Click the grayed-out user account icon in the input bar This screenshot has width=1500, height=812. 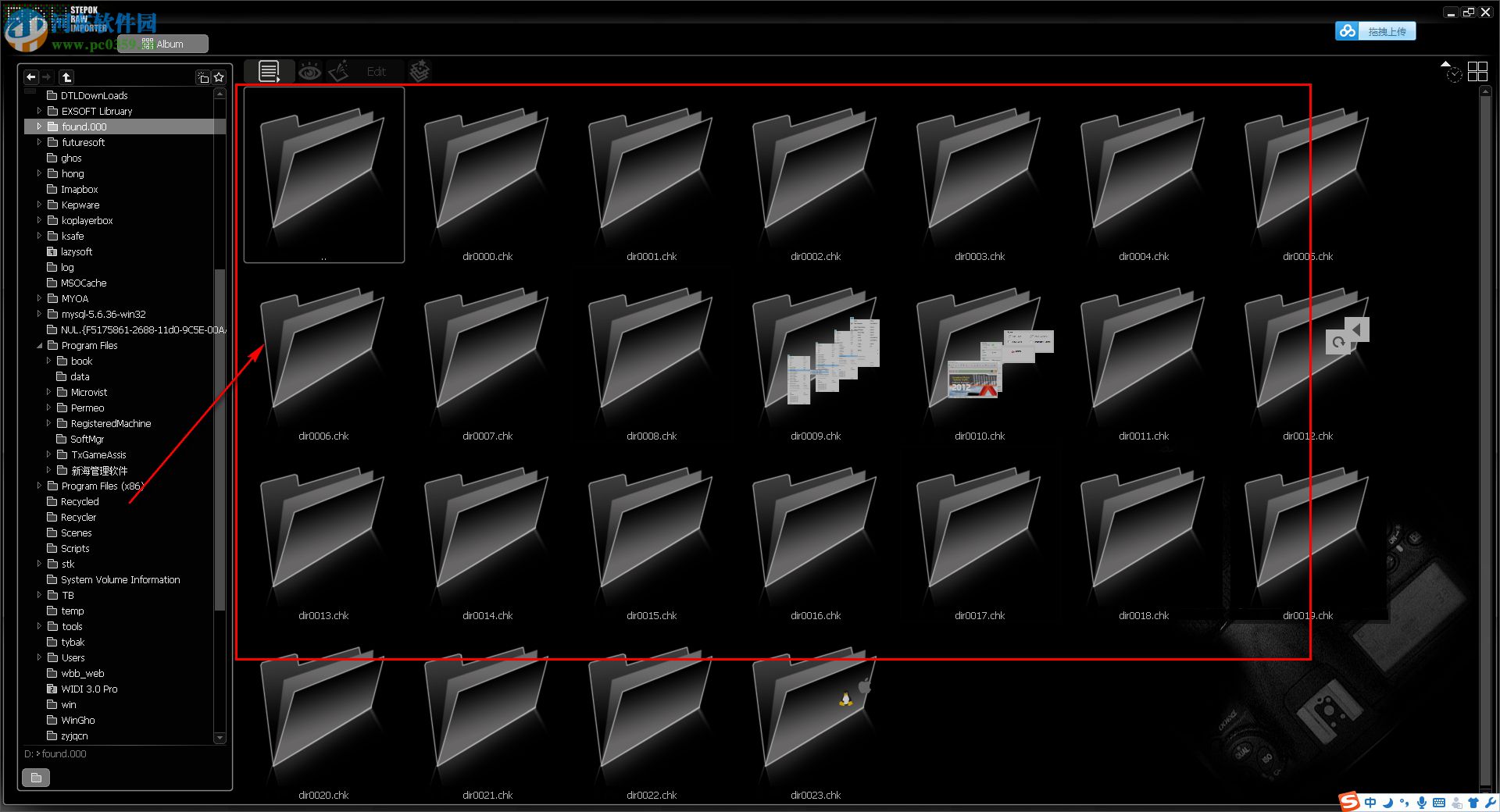[x=1456, y=803]
